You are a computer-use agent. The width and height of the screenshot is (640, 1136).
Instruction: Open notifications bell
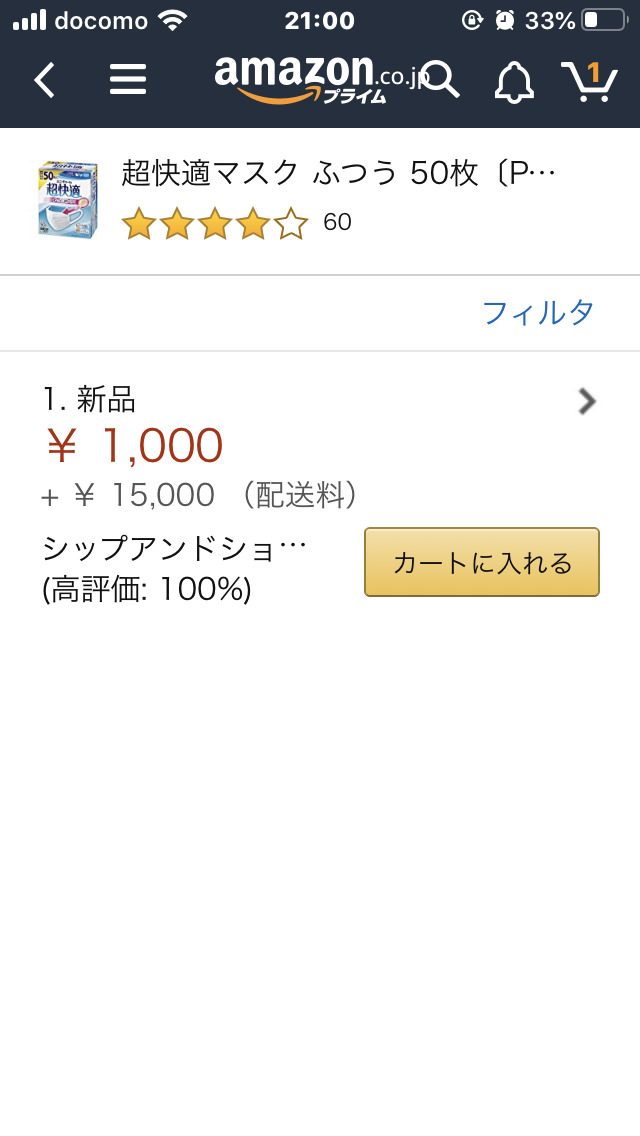click(514, 81)
